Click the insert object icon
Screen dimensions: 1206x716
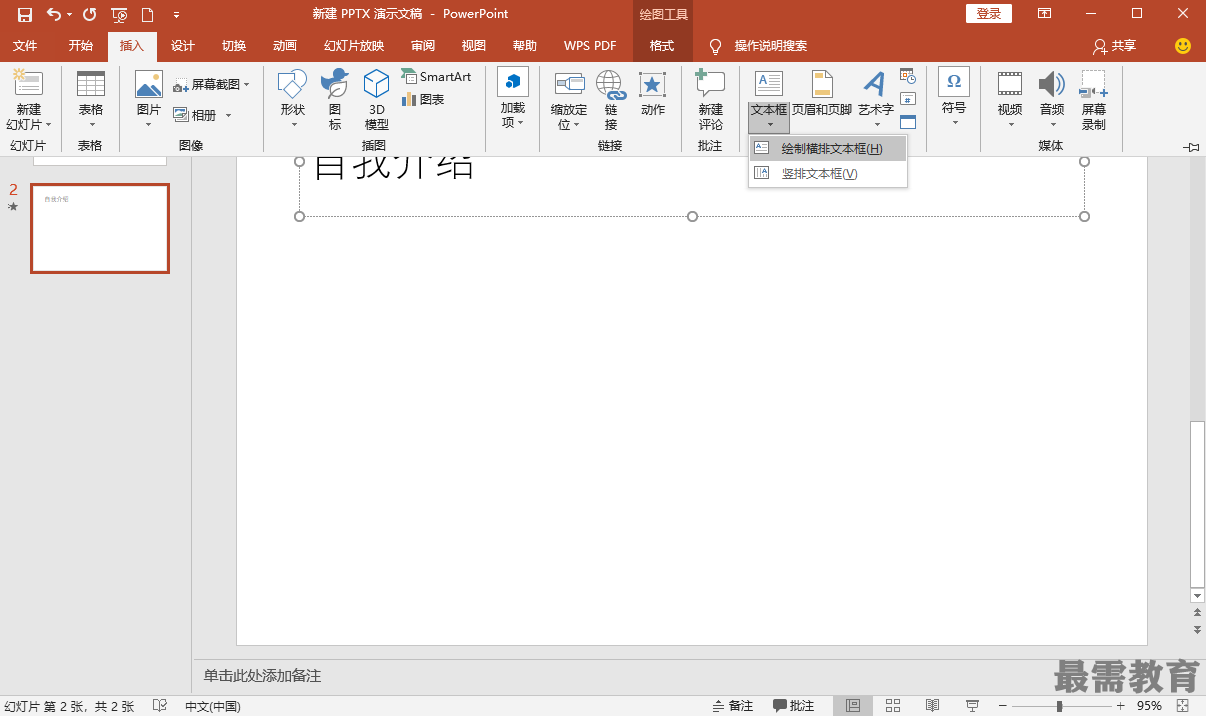coord(908,122)
